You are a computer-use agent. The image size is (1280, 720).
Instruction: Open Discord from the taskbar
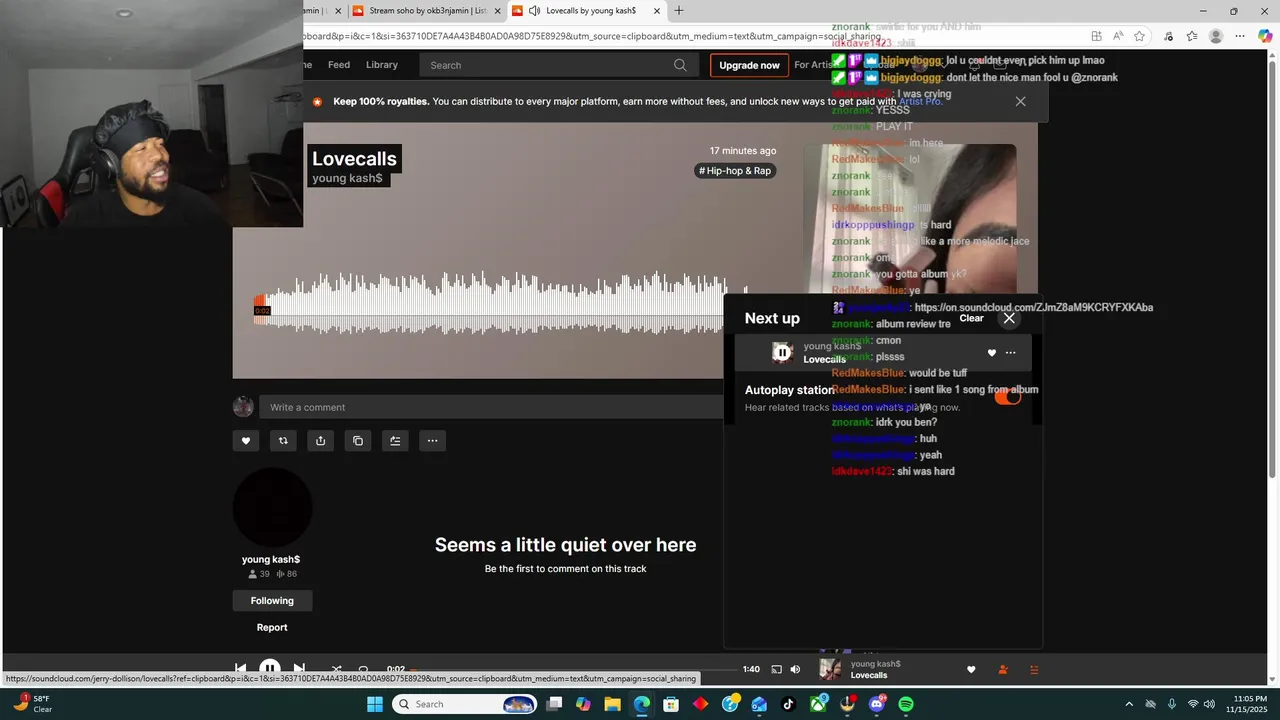pos(877,704)
